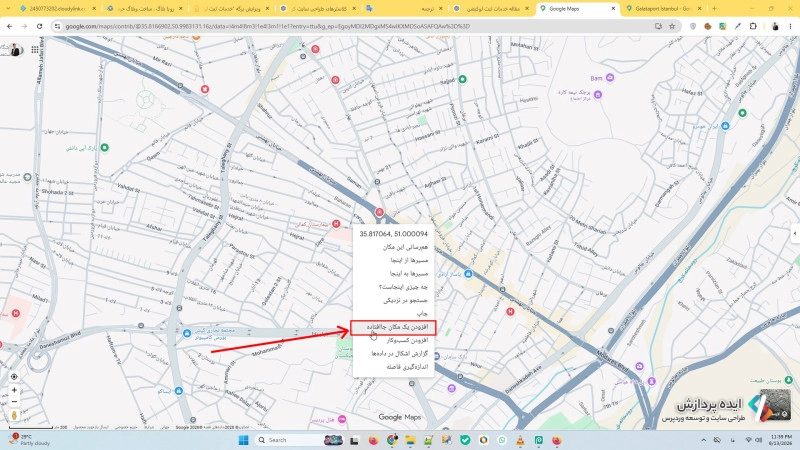Show my location on the map

(14, 377)
